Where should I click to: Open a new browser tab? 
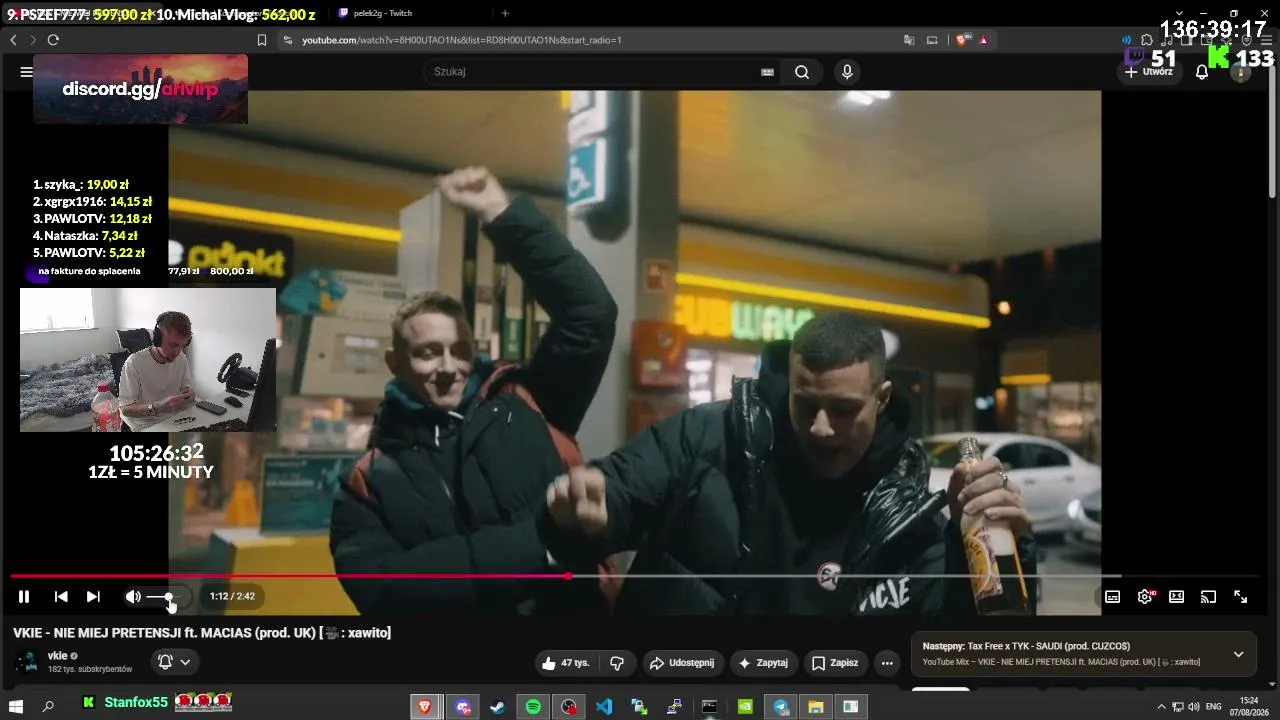(505, 13)
